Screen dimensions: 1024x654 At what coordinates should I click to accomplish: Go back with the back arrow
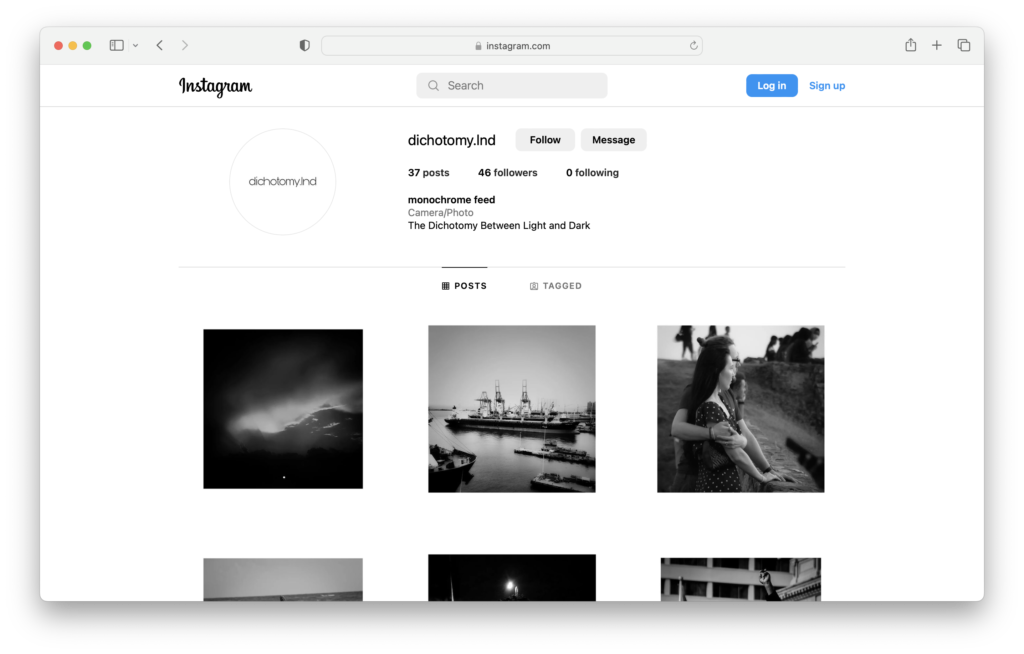[x=160, y=45]
